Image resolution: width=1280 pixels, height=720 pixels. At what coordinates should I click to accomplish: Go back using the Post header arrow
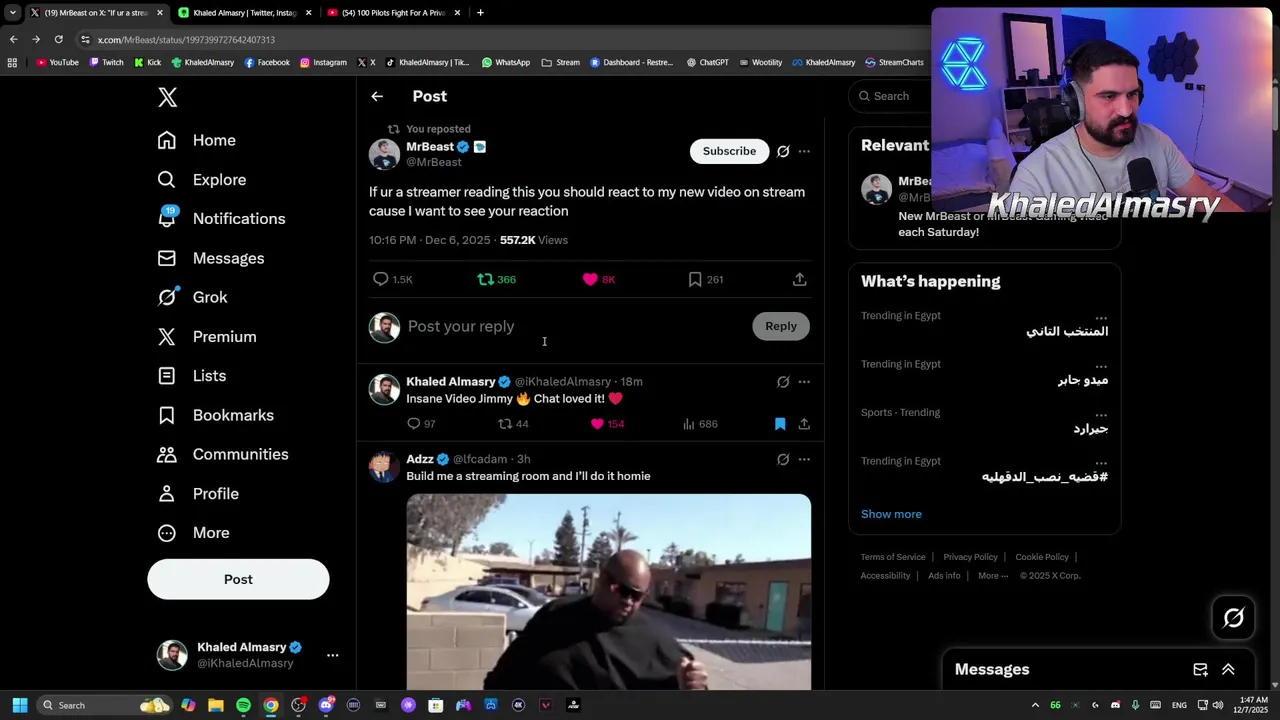click(377, 96)
